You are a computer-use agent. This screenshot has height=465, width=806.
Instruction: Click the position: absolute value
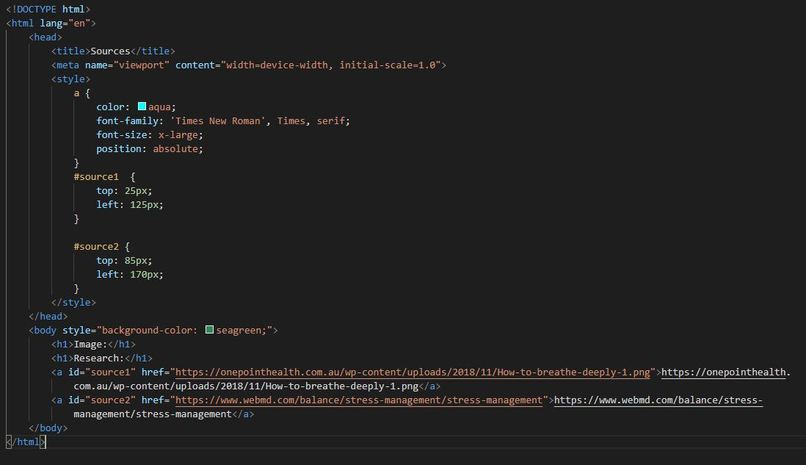tap(175, 148)
